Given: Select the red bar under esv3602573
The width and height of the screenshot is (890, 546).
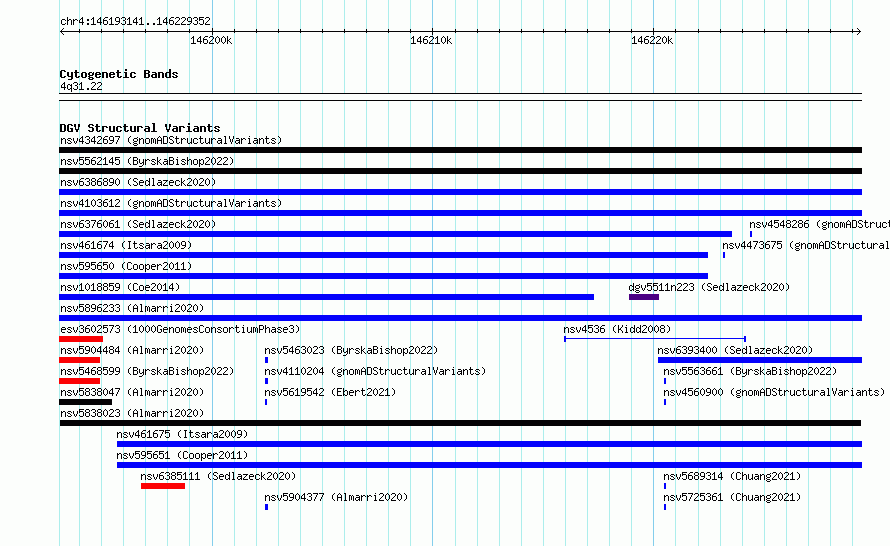Looking at the screenshot, I should pyautogui.click(x=81, y=339).
